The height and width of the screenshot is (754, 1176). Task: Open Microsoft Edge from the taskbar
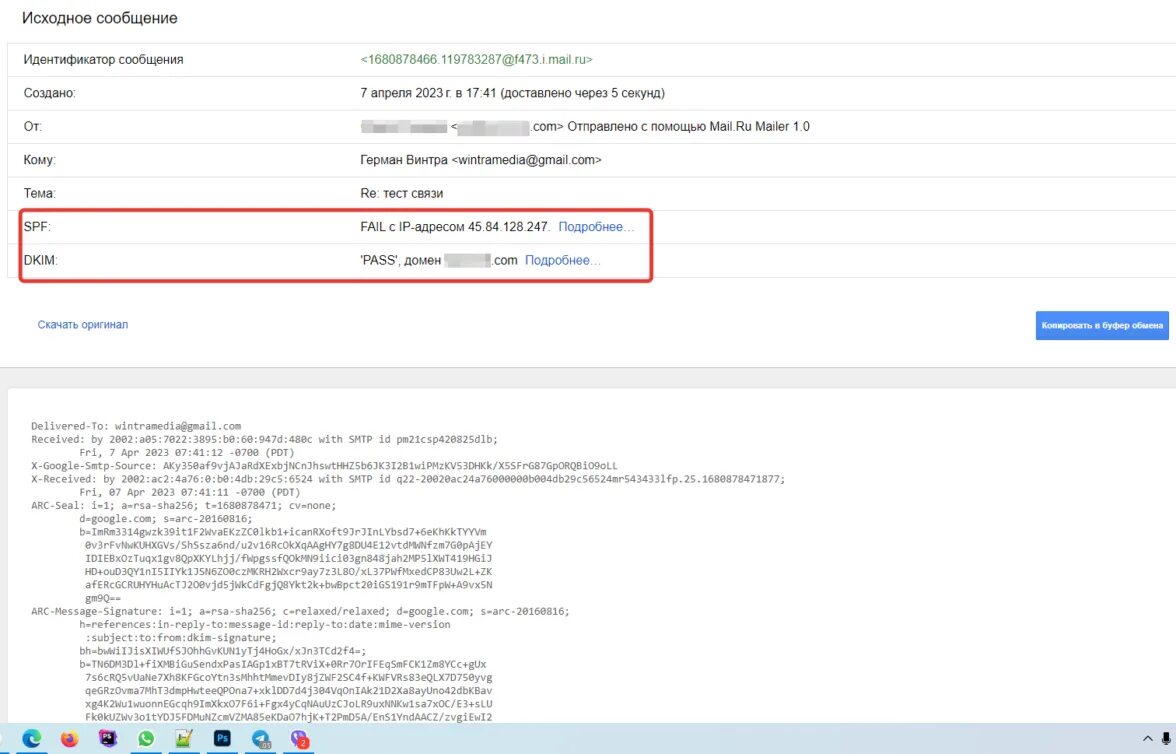[x=32, y=739]
